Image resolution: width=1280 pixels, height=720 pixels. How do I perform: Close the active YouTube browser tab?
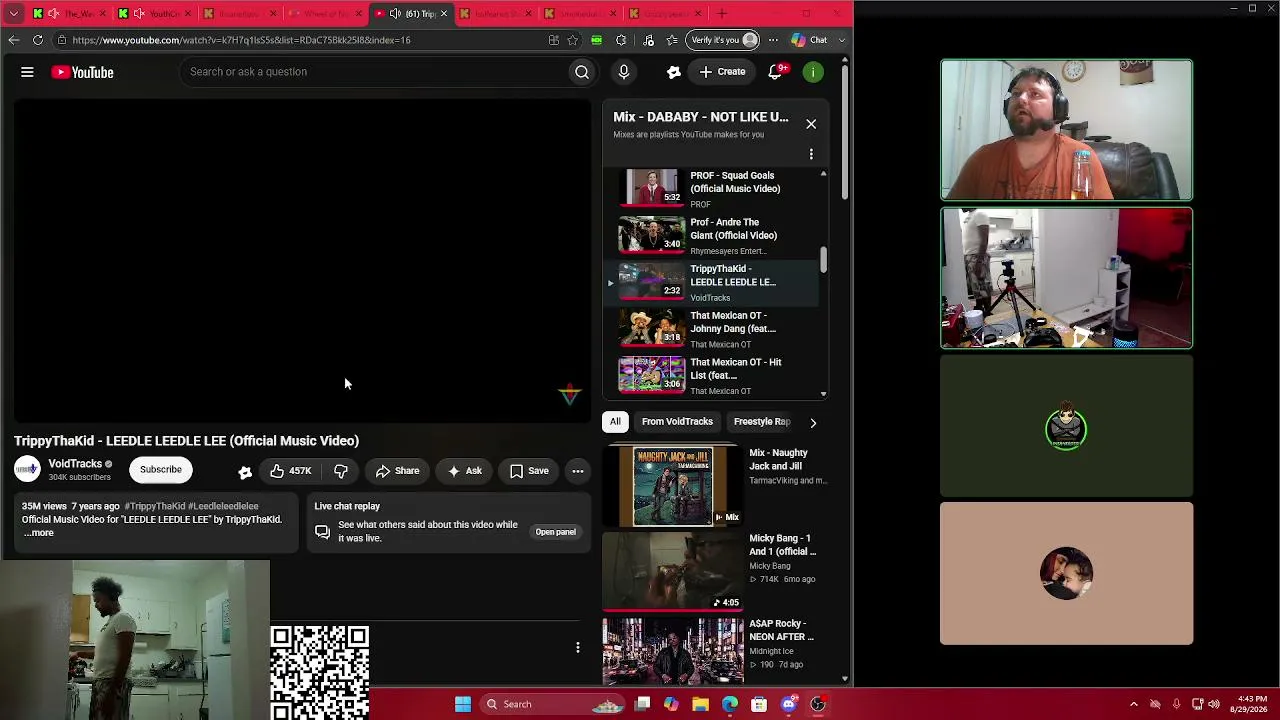pos(444,13)
